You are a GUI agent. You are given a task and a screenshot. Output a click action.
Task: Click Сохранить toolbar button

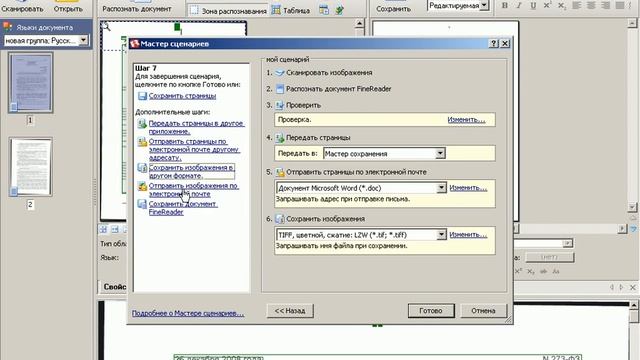click(x=393, y=6)
